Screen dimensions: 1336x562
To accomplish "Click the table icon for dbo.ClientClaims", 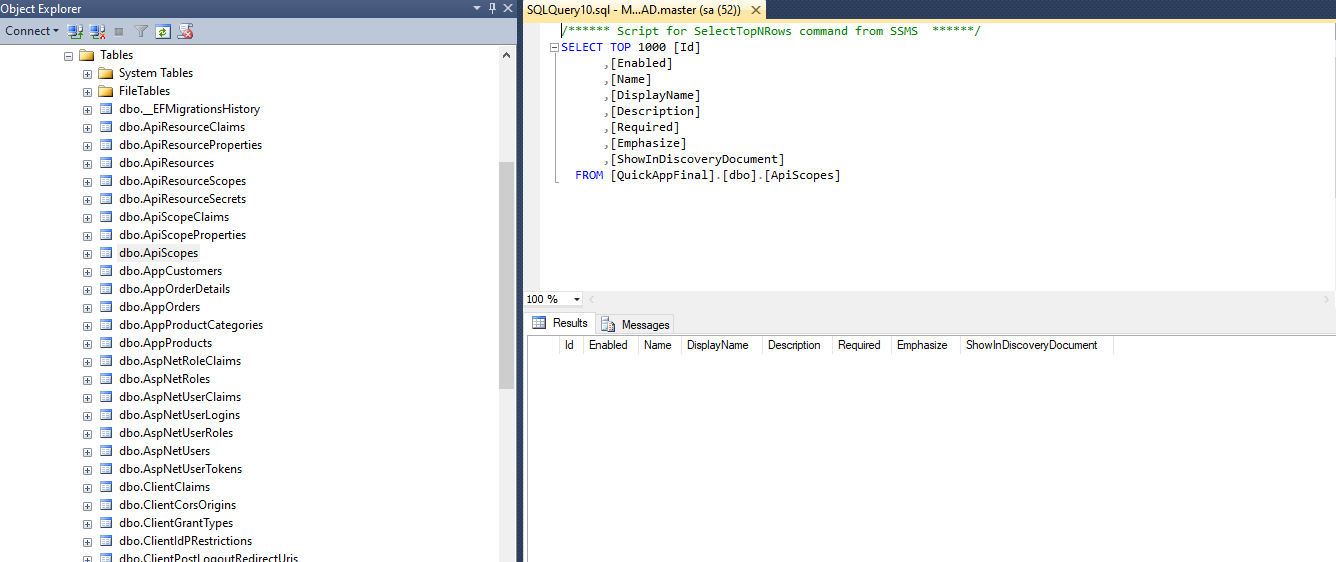I will (105, 487).
